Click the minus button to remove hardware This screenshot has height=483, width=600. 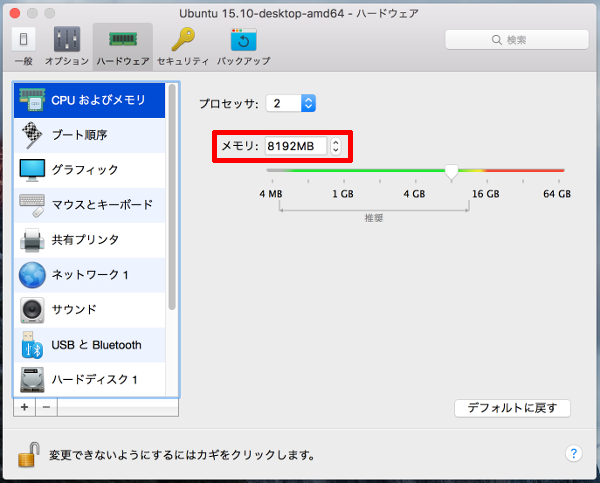[46, 407]
